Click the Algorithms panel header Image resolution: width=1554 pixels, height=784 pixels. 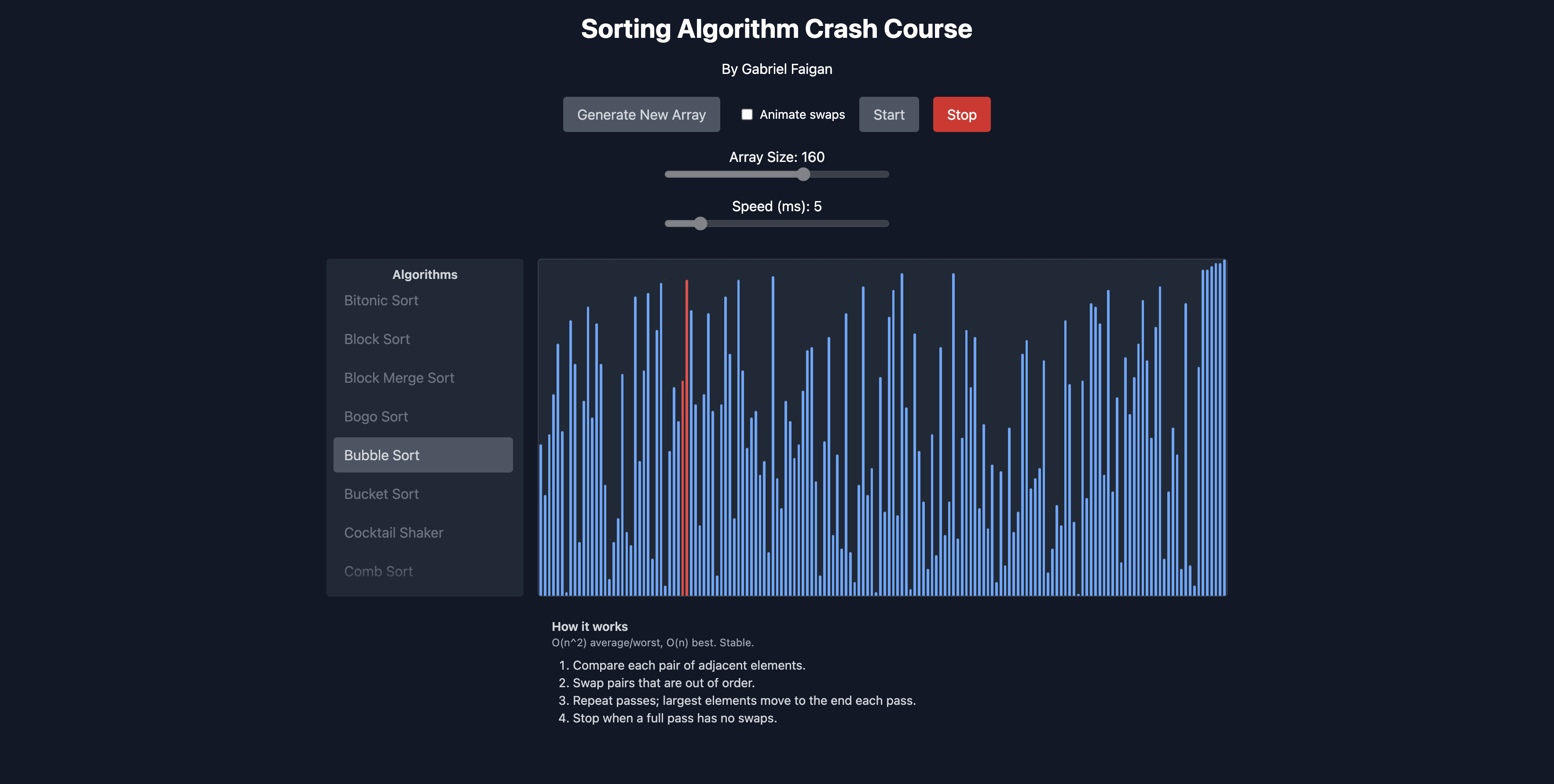coord(424,275)
